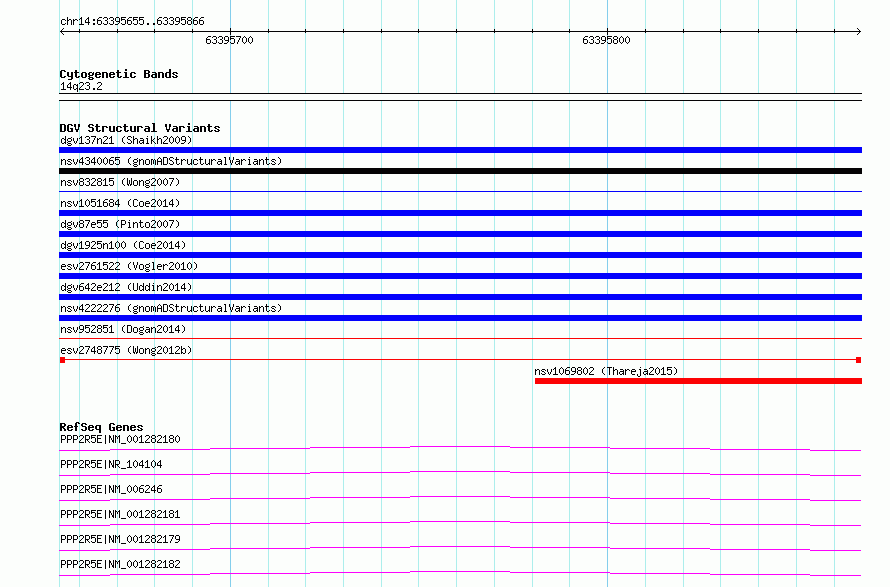Click the blue bar of dgv137n21
890x587 pixels.
(460, 150)
